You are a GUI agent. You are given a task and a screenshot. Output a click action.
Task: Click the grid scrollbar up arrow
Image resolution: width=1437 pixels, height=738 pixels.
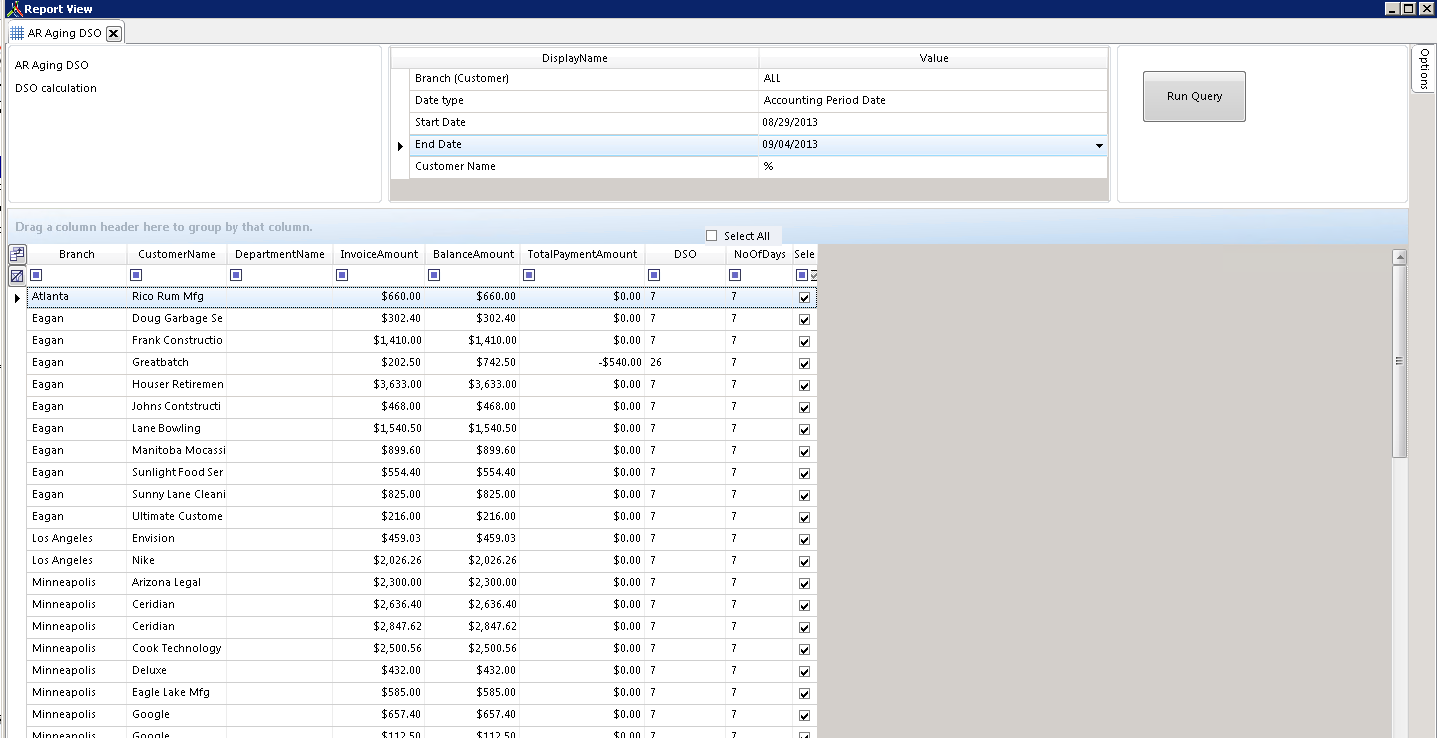(1399, 257)
